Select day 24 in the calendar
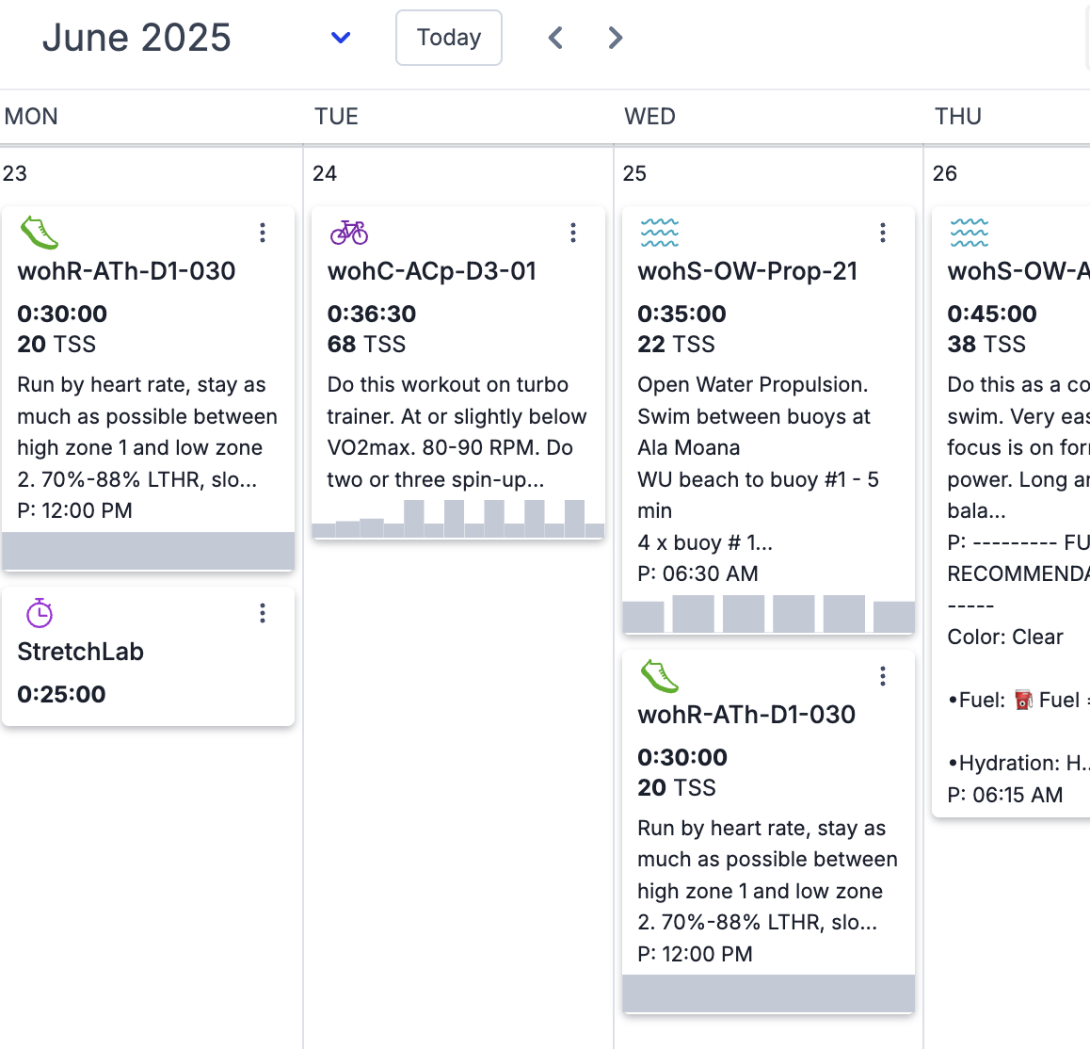Viewport: 1090px width, 1049px height. click(325, 174)
